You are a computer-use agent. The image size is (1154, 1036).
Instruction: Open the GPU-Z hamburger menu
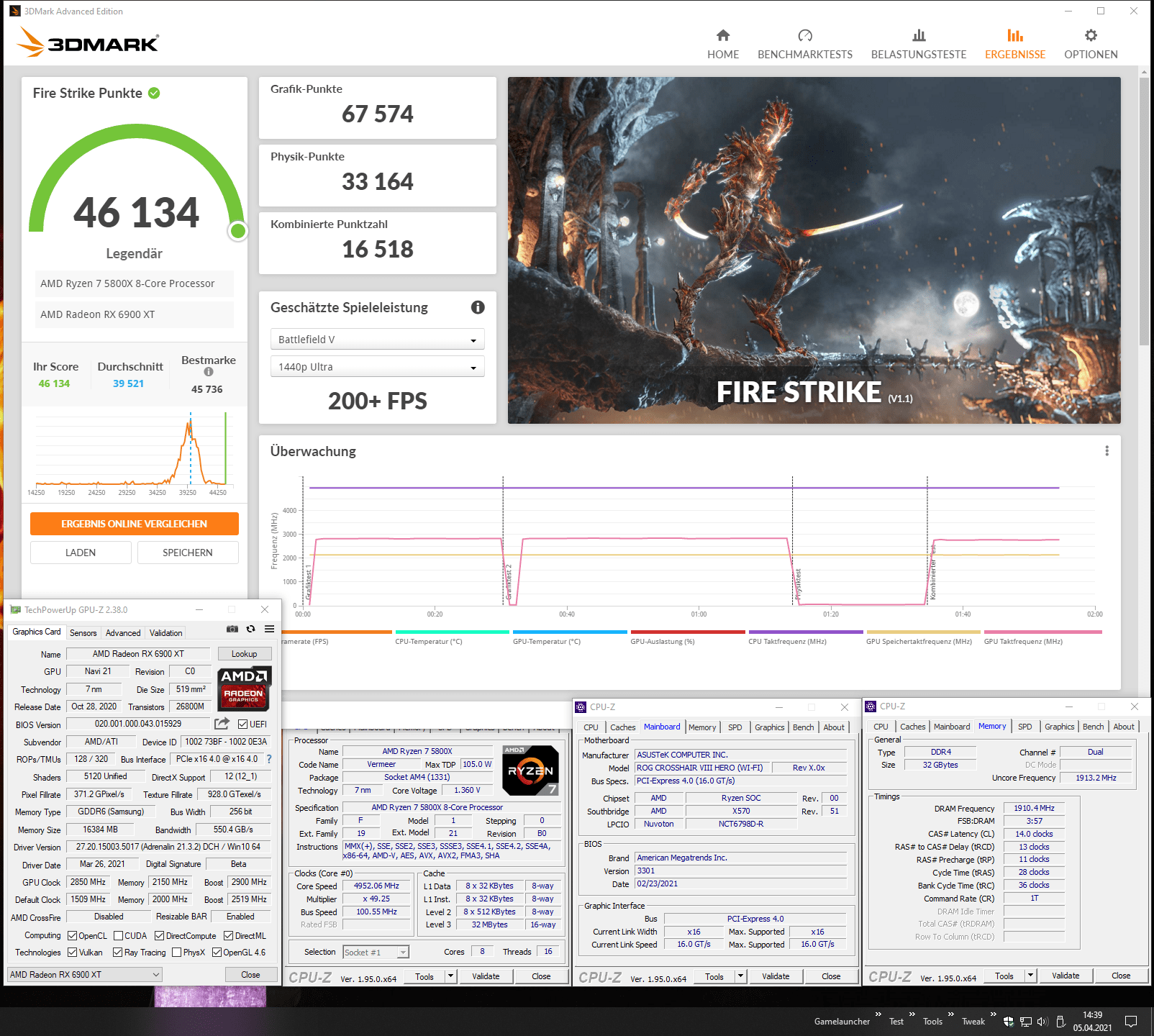point(269,629)
